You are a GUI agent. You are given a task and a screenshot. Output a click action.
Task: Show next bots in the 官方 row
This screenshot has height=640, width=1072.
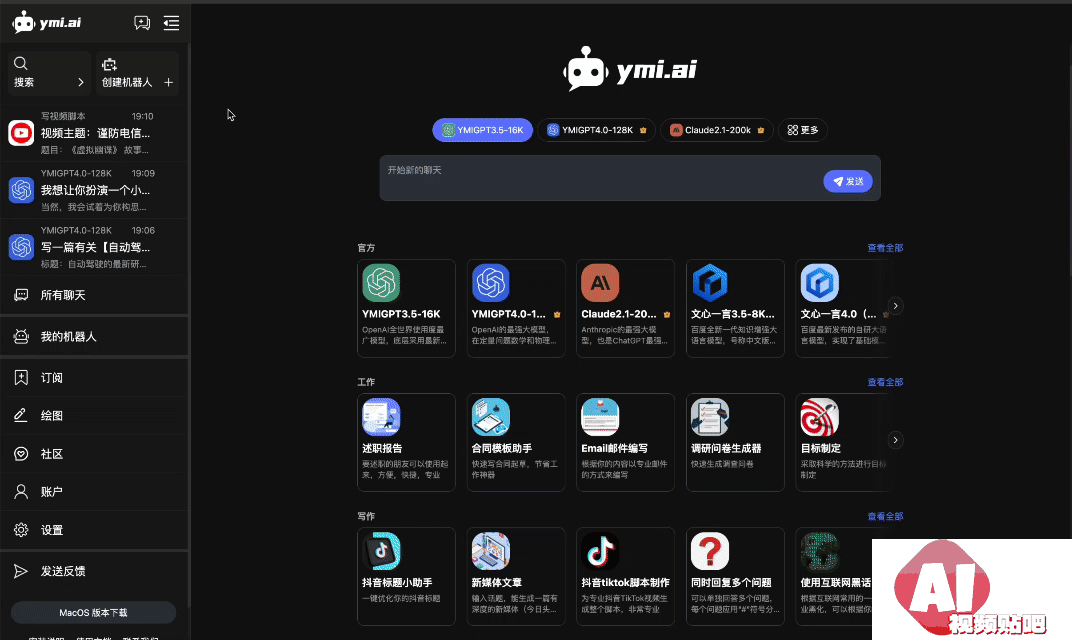coord(895,306)
